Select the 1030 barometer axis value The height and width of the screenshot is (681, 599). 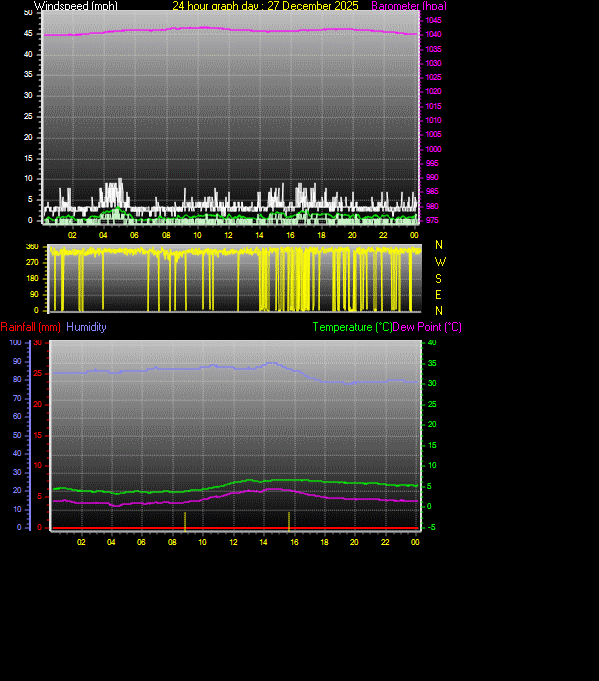point(433,63)
